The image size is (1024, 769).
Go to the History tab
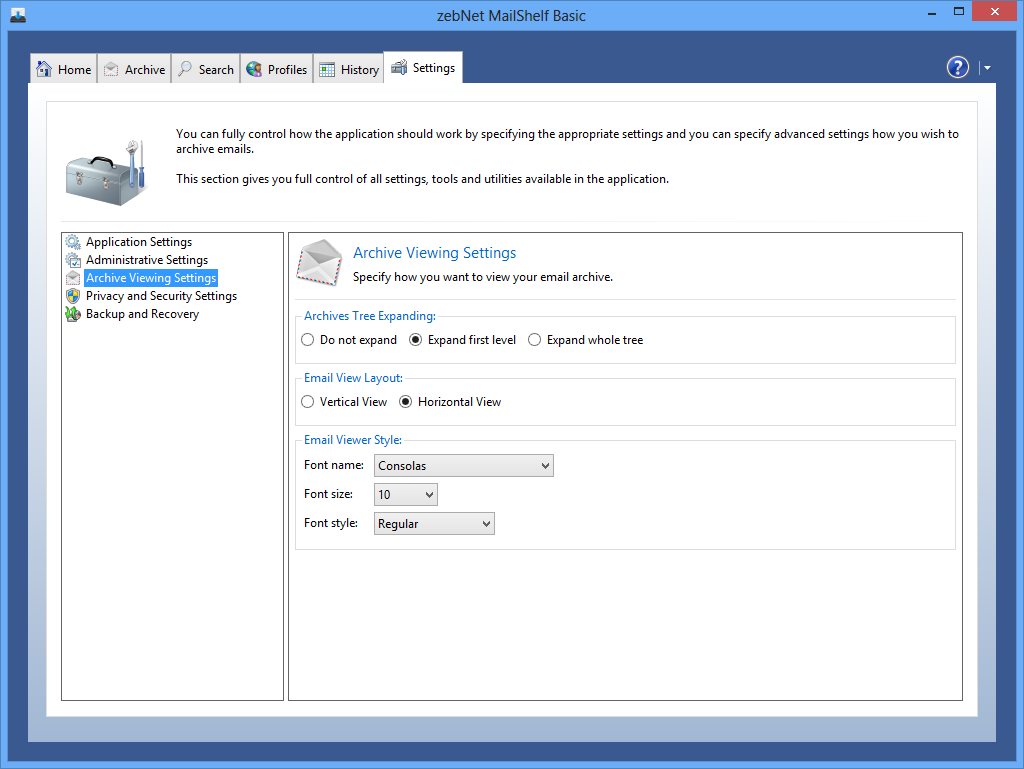(349, 69)
